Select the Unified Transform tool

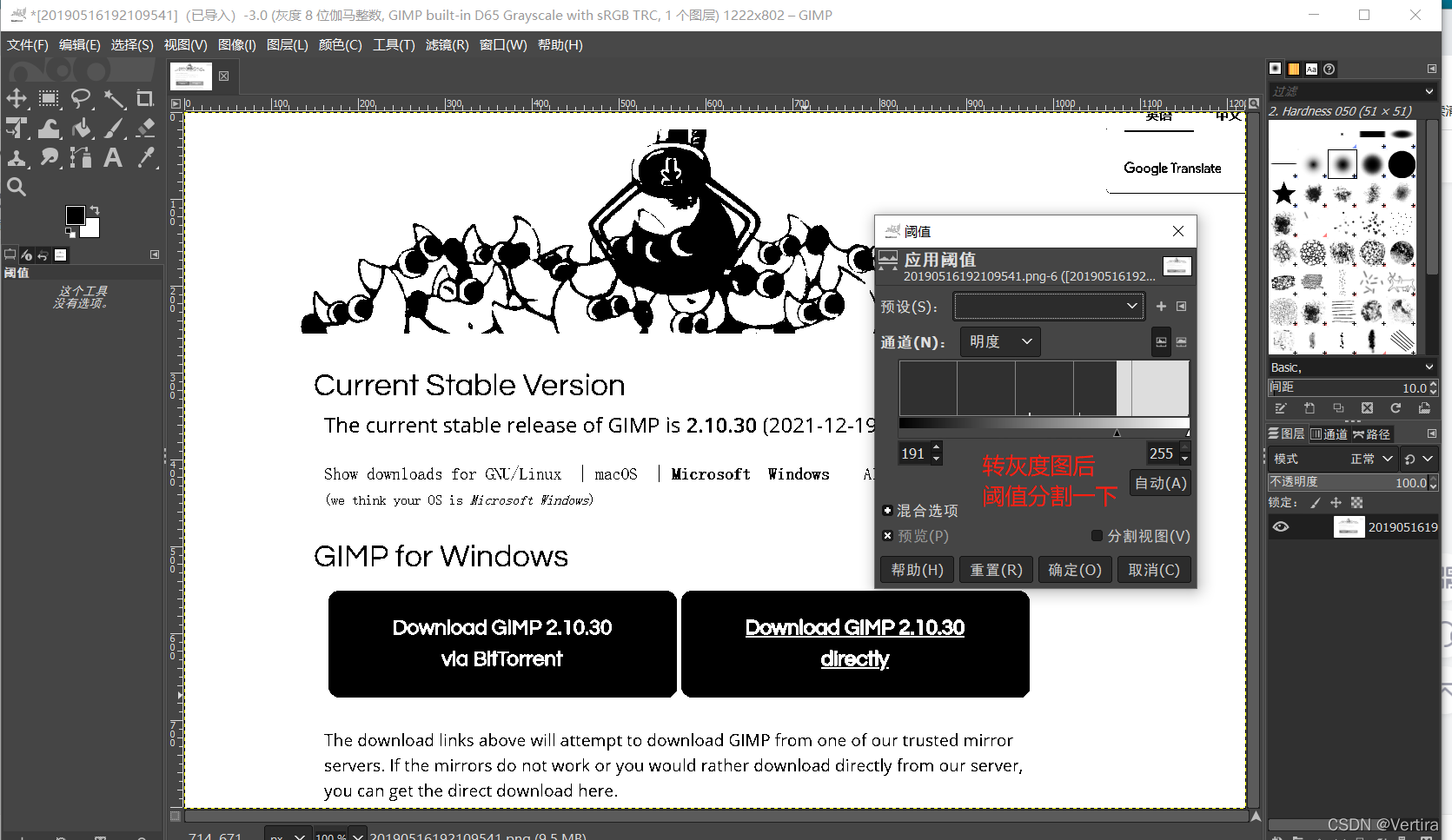pos(17,128)
